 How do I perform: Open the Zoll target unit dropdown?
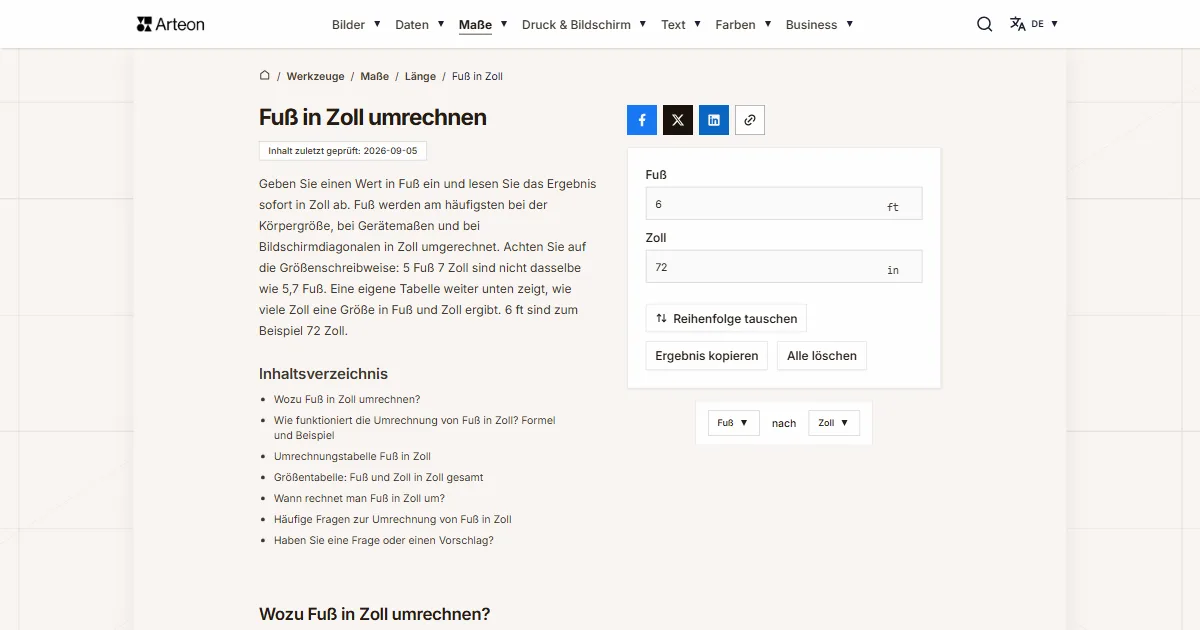pyautogui.click(x=834, y=423)
